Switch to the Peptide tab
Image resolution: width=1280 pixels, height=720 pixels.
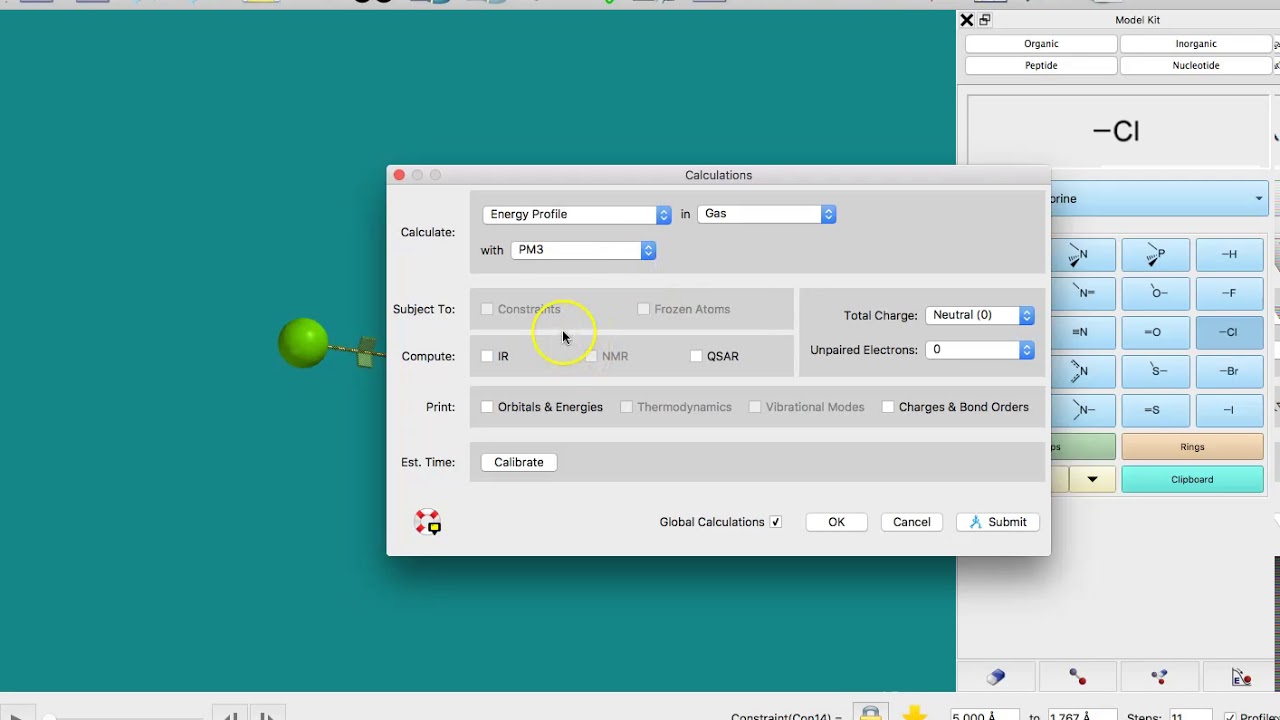pyautogui.click(x=1041, y=65)
